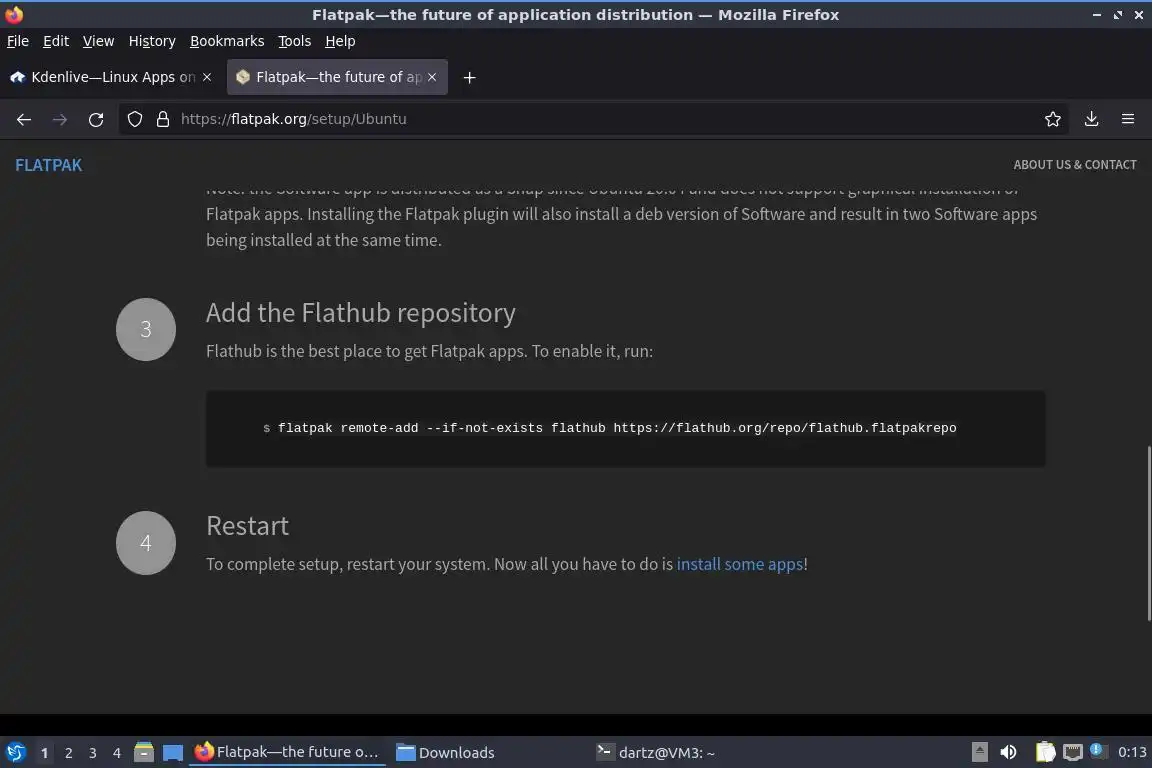Click the taskbar clock showing 0:13
The width and height of the screenshot is (1152, 768).
click(x=1132, y=753)
